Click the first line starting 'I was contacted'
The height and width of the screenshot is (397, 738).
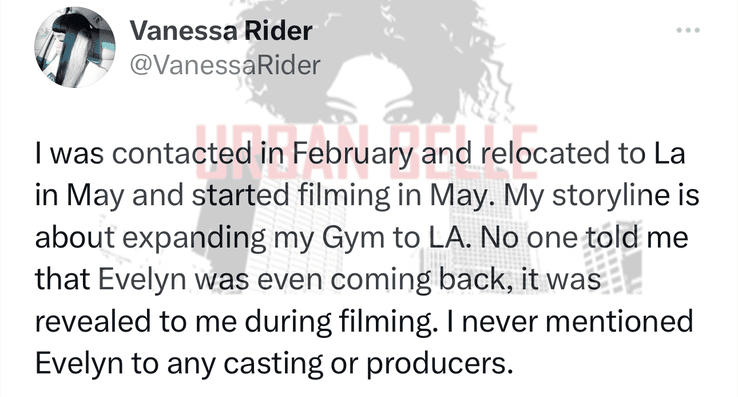[x=360, y=154]
